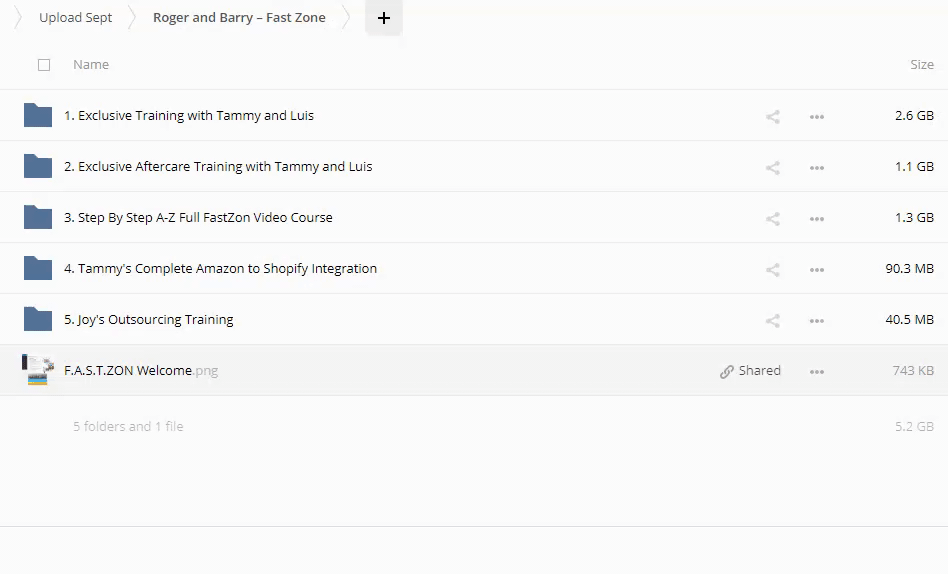This screenshot has width=948, height=574.
Task: Click folder icon of Joy's Outsourcing Training
Action: pyautogui.click(x=38, y=319)
